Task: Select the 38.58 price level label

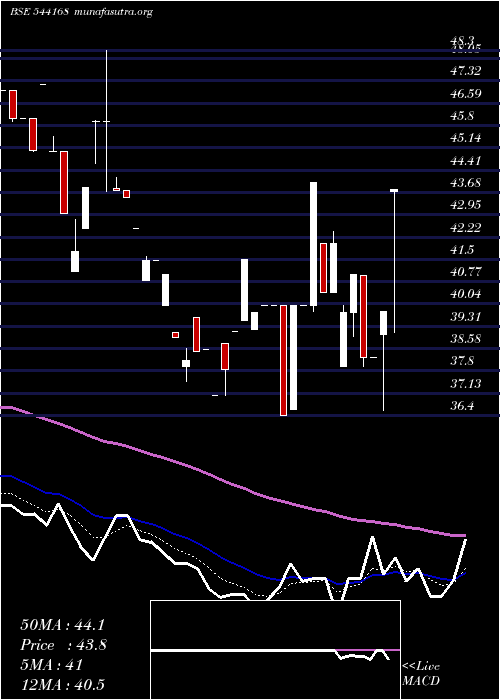Action: tap(466, 338)
